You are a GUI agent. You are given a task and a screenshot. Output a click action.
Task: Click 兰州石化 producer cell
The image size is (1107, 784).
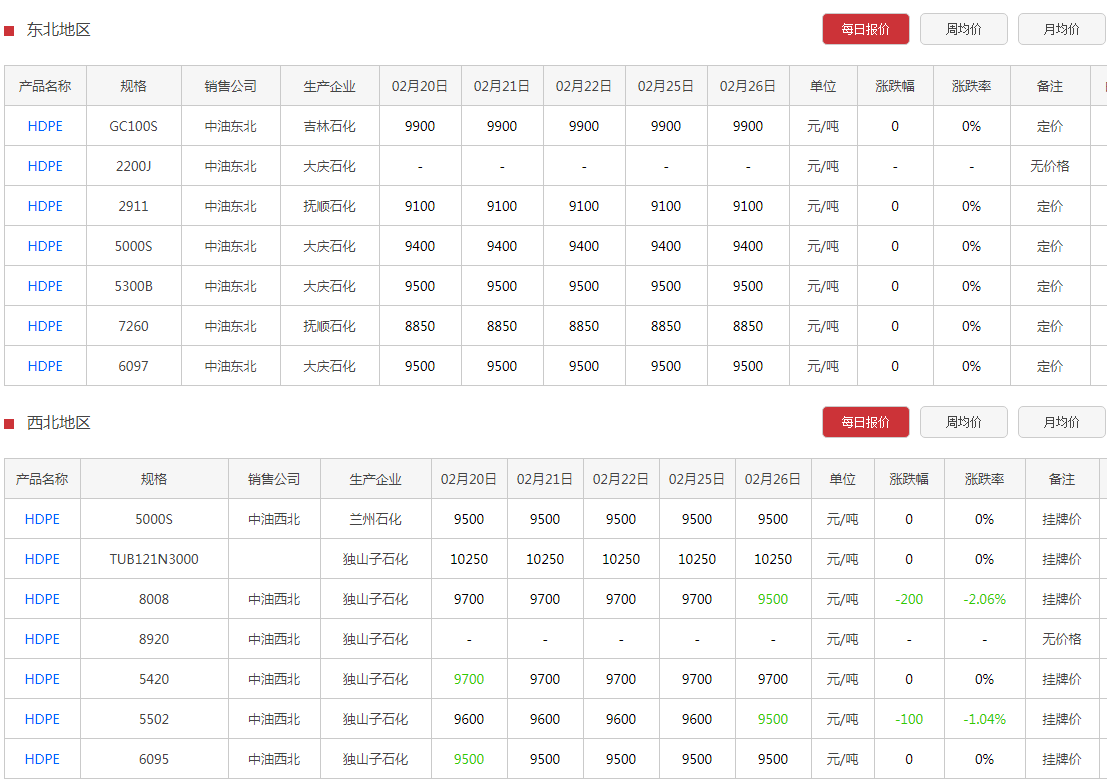(x=376, y=519)
